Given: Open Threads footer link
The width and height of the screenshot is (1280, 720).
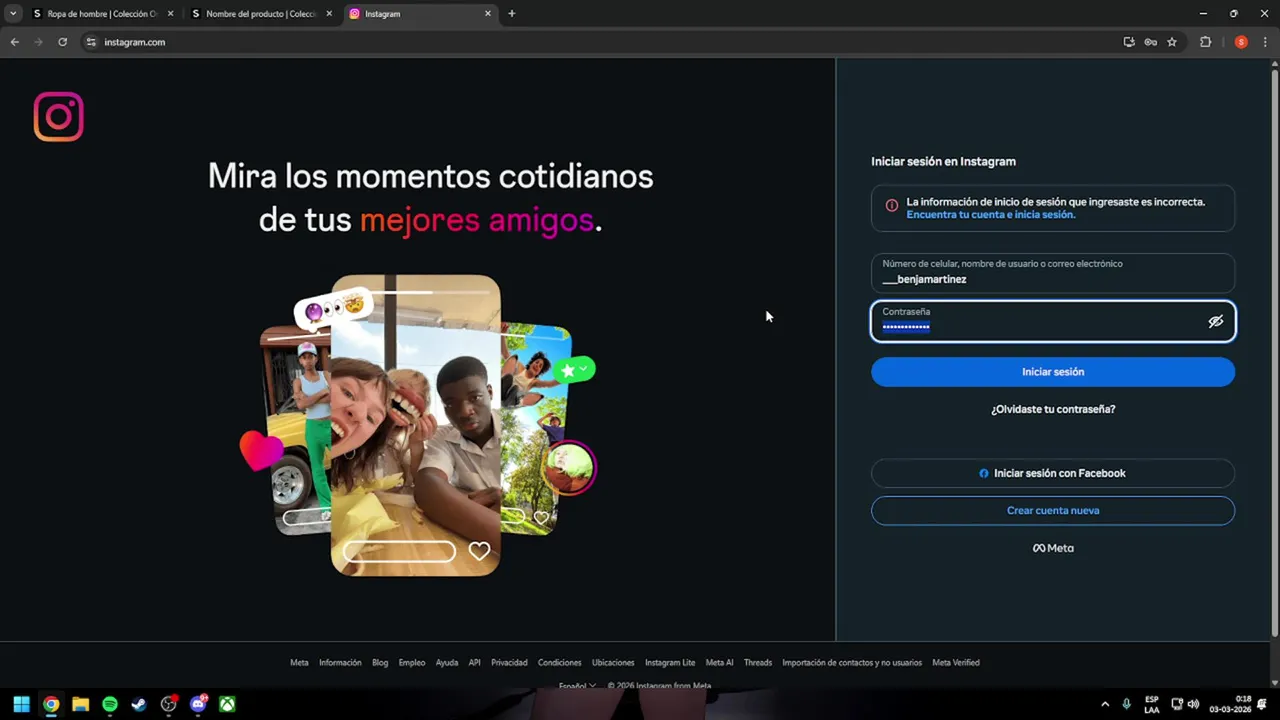Looking at the screenshot, I should (x=758, y=663).
